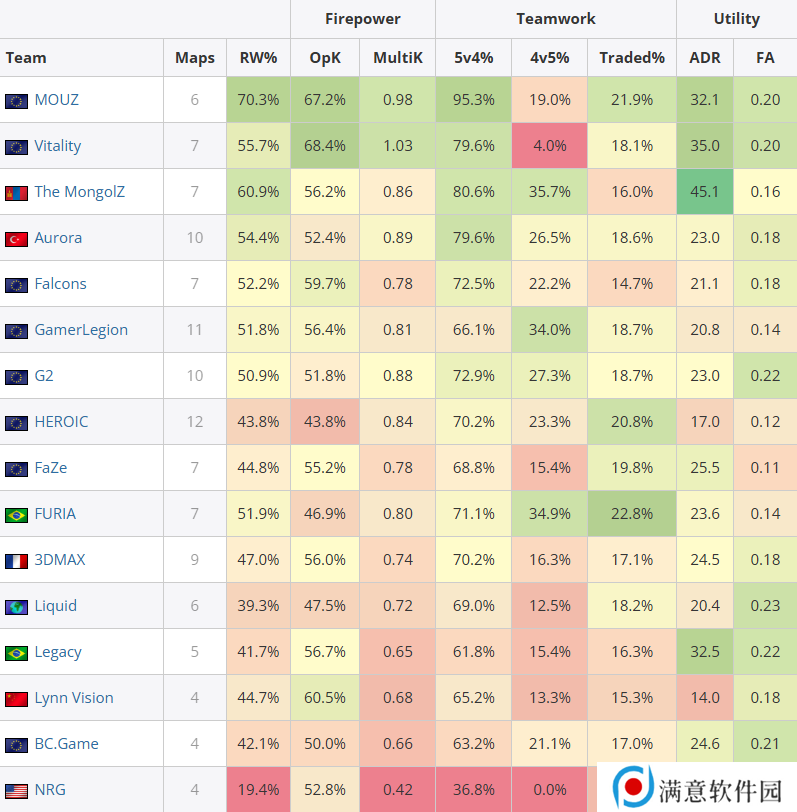Open the FURIA team link
This screenshot has width=797, height=812.
pyautogui.click(x=55, y=514)
